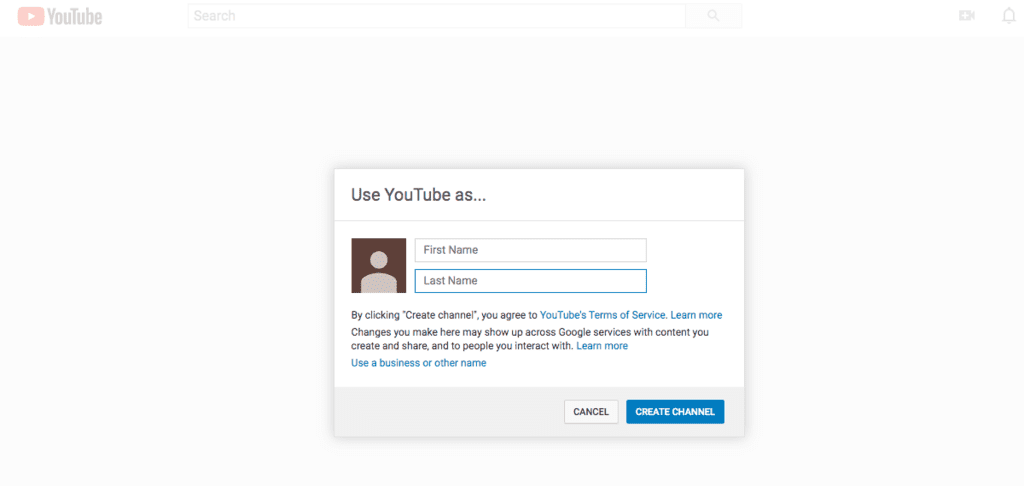The image size is (1024, 486).
Task: Follow Learn more after Terms of Service
Action: 696,315
